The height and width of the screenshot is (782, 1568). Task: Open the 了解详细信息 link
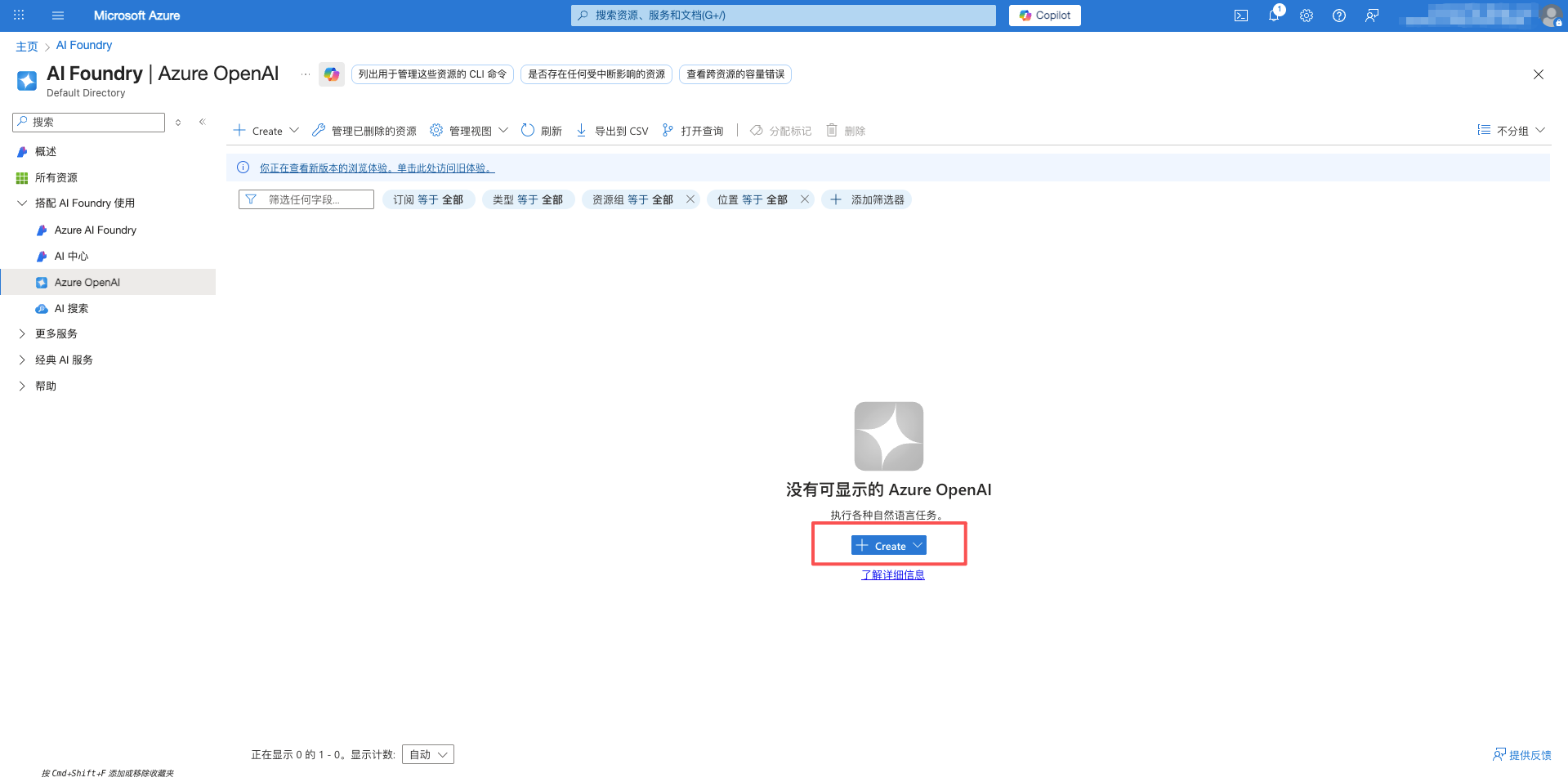pyautogui.click(x=891, y=574)
